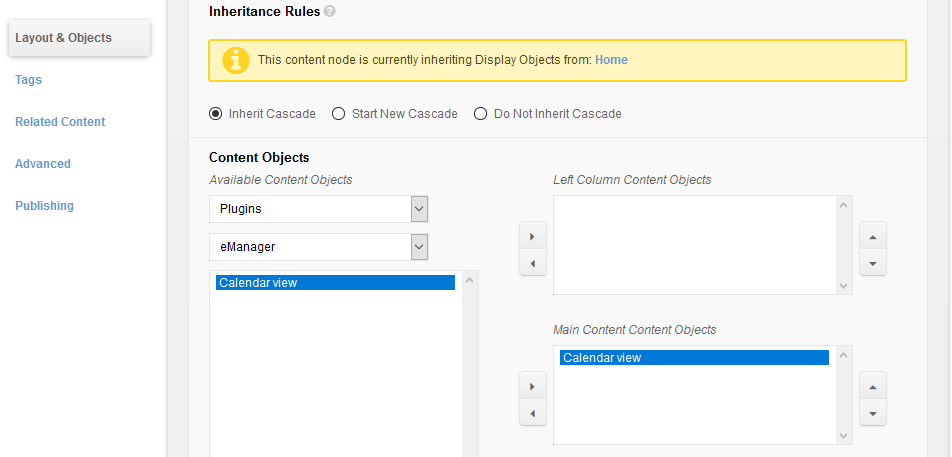Click the yellow info icon in the notice
This screenshot has height=457, width=952.
236,60
